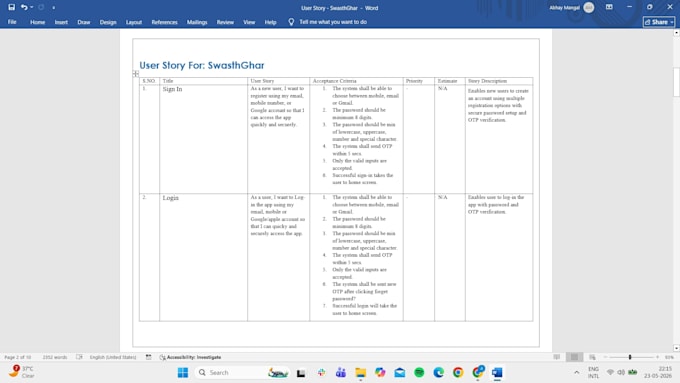The image size is (680, 383).
Task: Click the macro recording icon in status bar
Action: pyautogui.click(x=148, y=357)
